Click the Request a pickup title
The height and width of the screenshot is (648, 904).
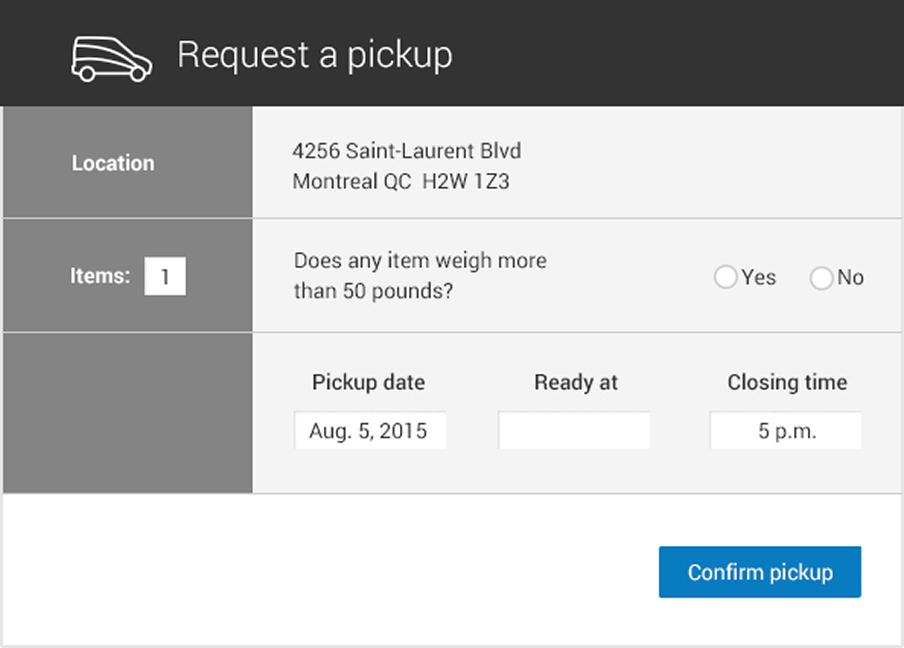pyautogui.click(x=316, y=55)
